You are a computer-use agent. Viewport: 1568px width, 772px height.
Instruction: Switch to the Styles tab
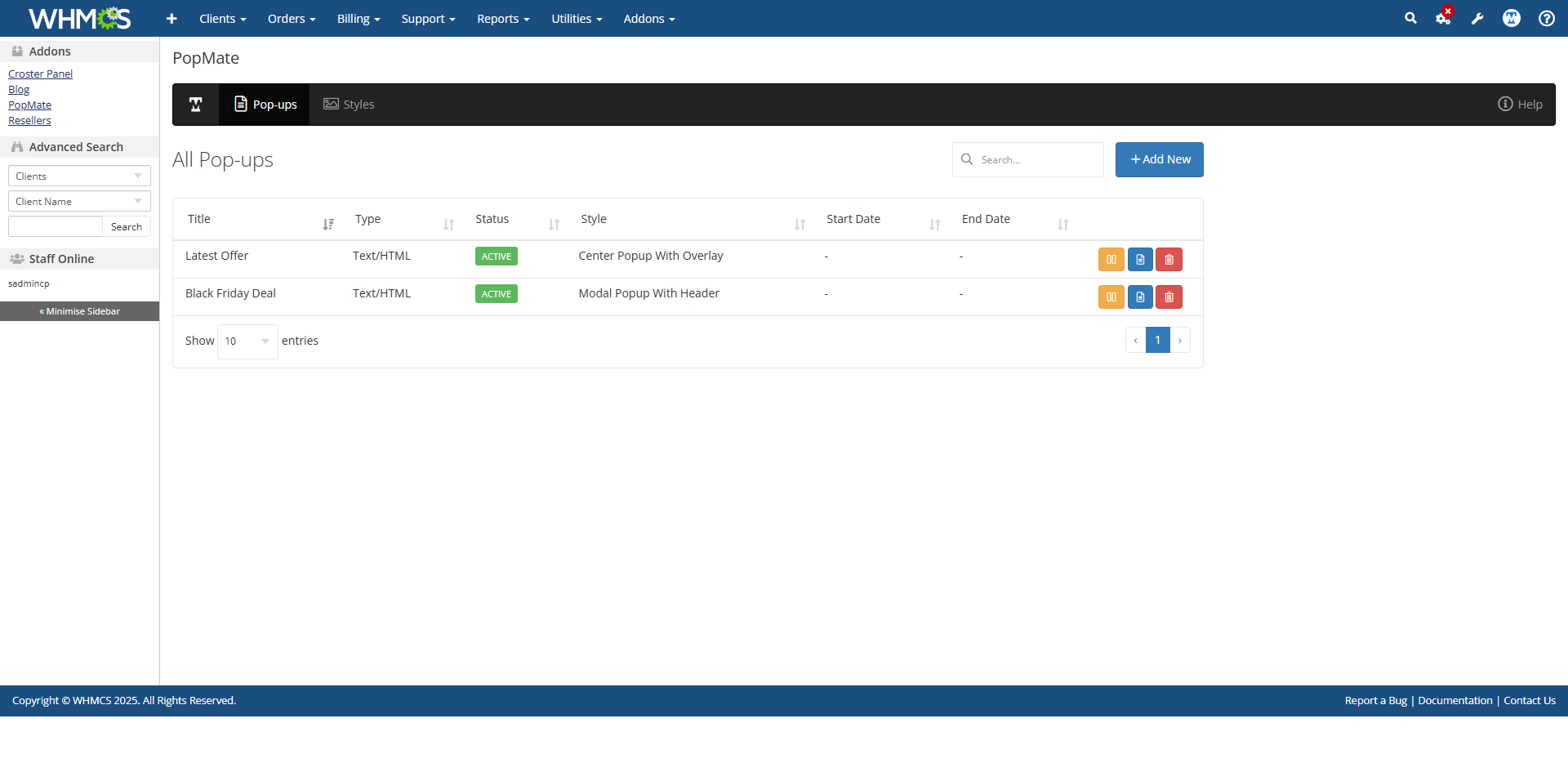point(349,105)
